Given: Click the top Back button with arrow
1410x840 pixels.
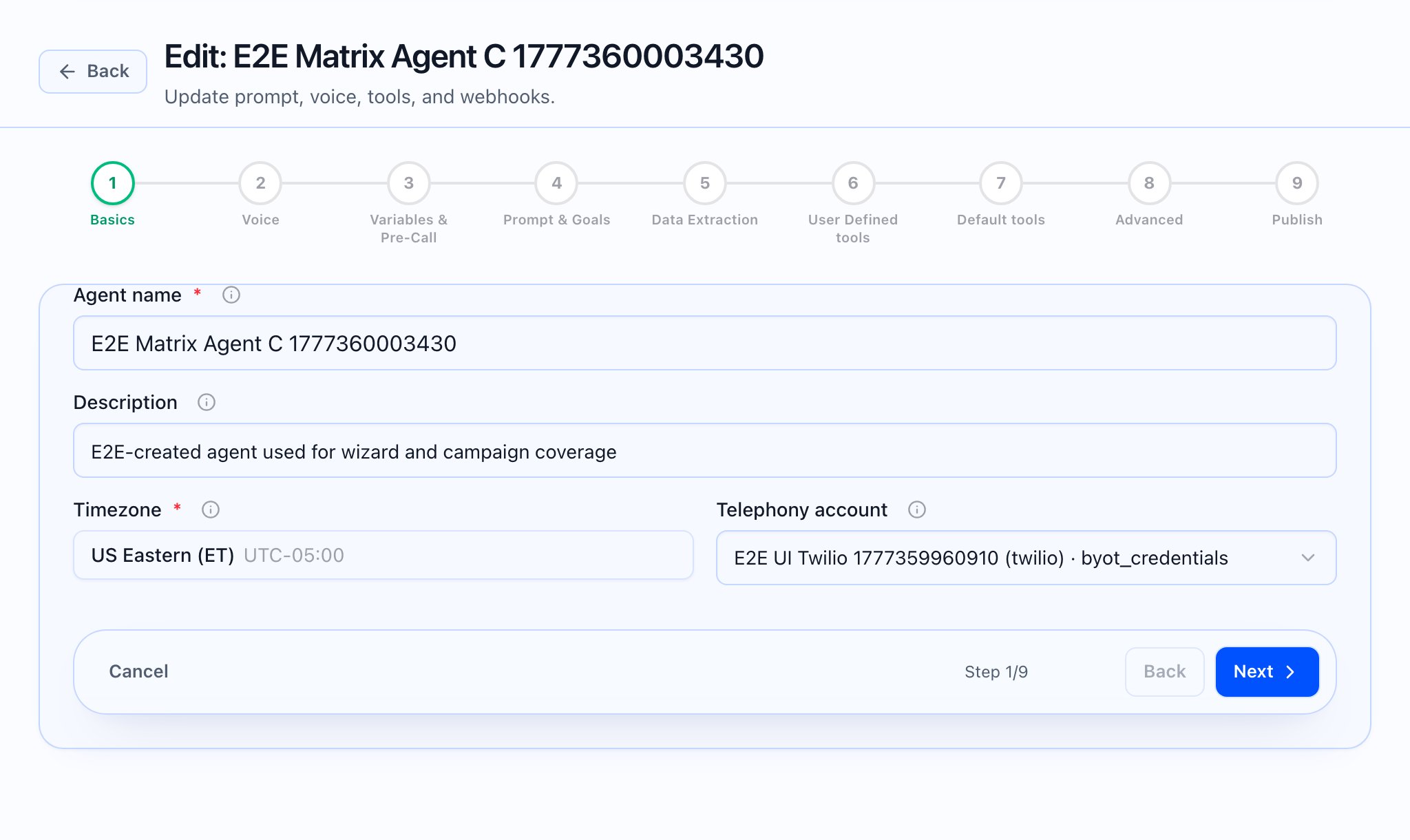Looking at the screenshot, I should [93, 72].
